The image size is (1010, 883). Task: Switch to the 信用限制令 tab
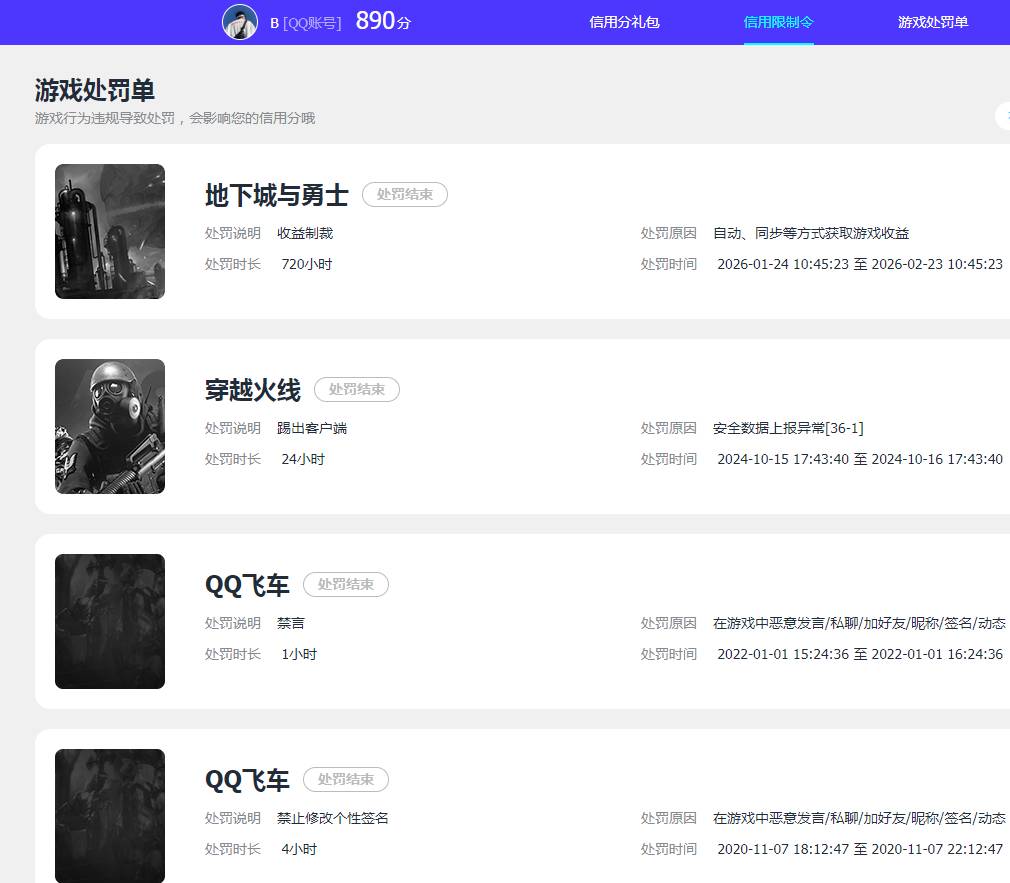[778, 22]
